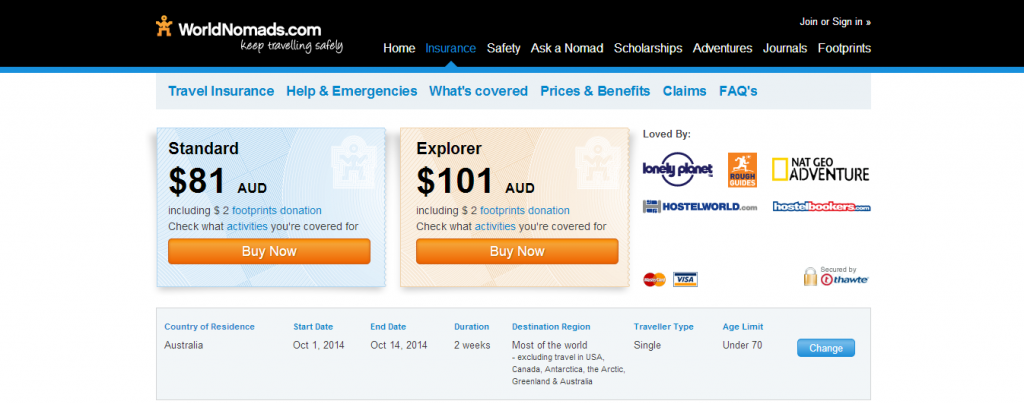This screenshot has width=1024, height=404.
Task: Click the Visa card icon
Action: [x=685, y=279]
